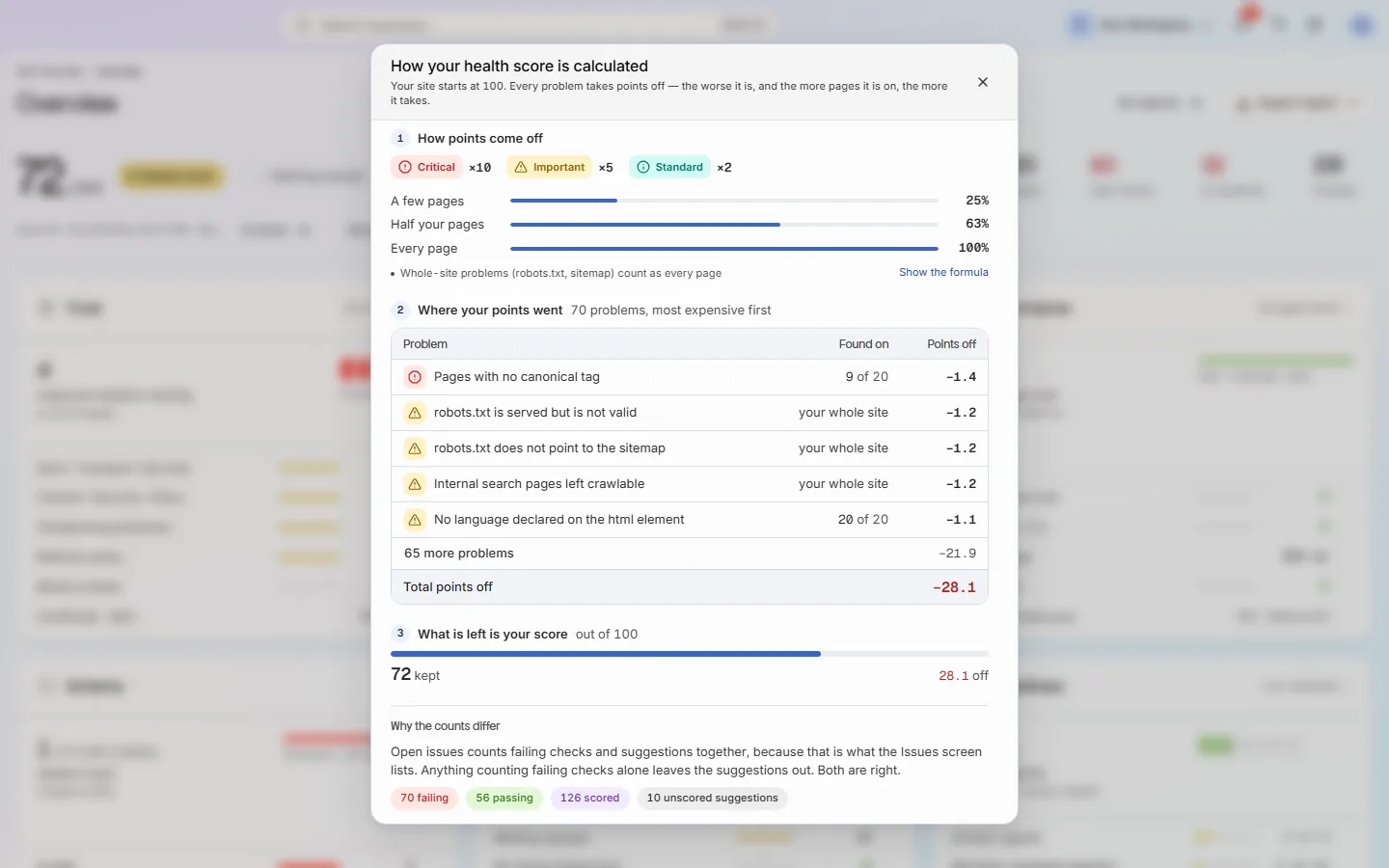Select the '56 passing' chip
This screenshot has height=868, width=1389.
tap(504, 799)
